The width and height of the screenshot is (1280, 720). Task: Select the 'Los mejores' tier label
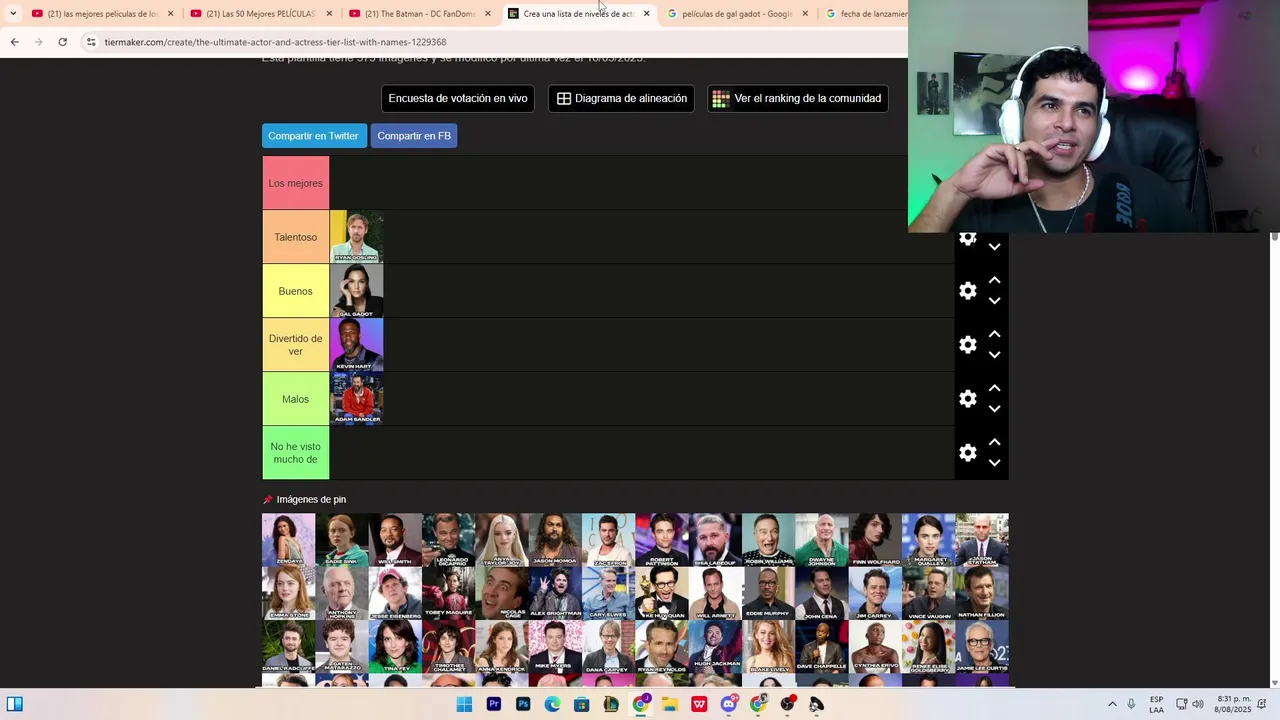296,183
